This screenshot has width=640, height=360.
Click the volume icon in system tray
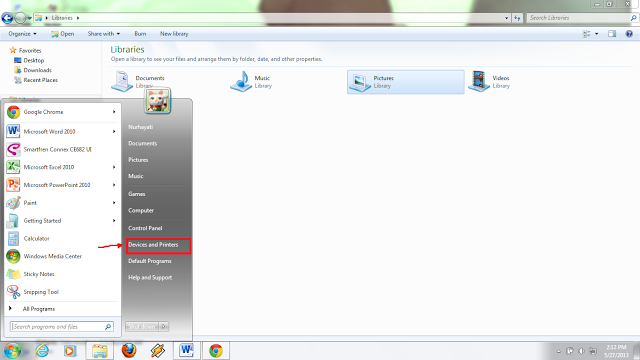(581, 351)
